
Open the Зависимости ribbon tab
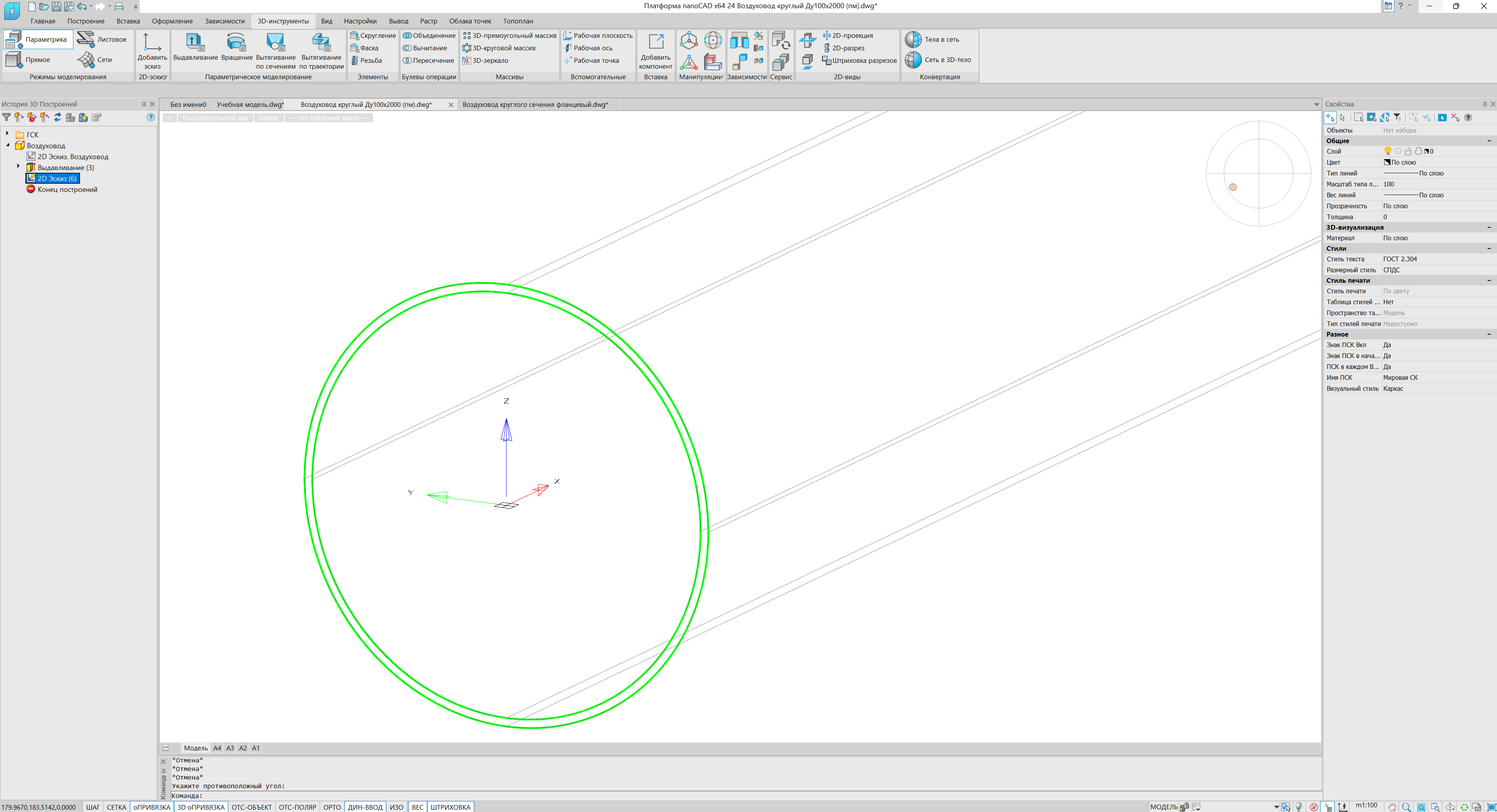[224, 21]
